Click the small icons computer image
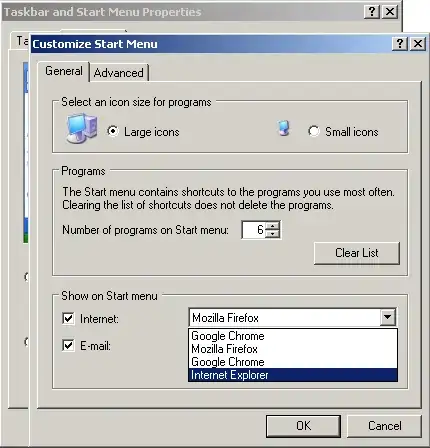The width and height of the screenshot is (430, 448). click(284, 128)
